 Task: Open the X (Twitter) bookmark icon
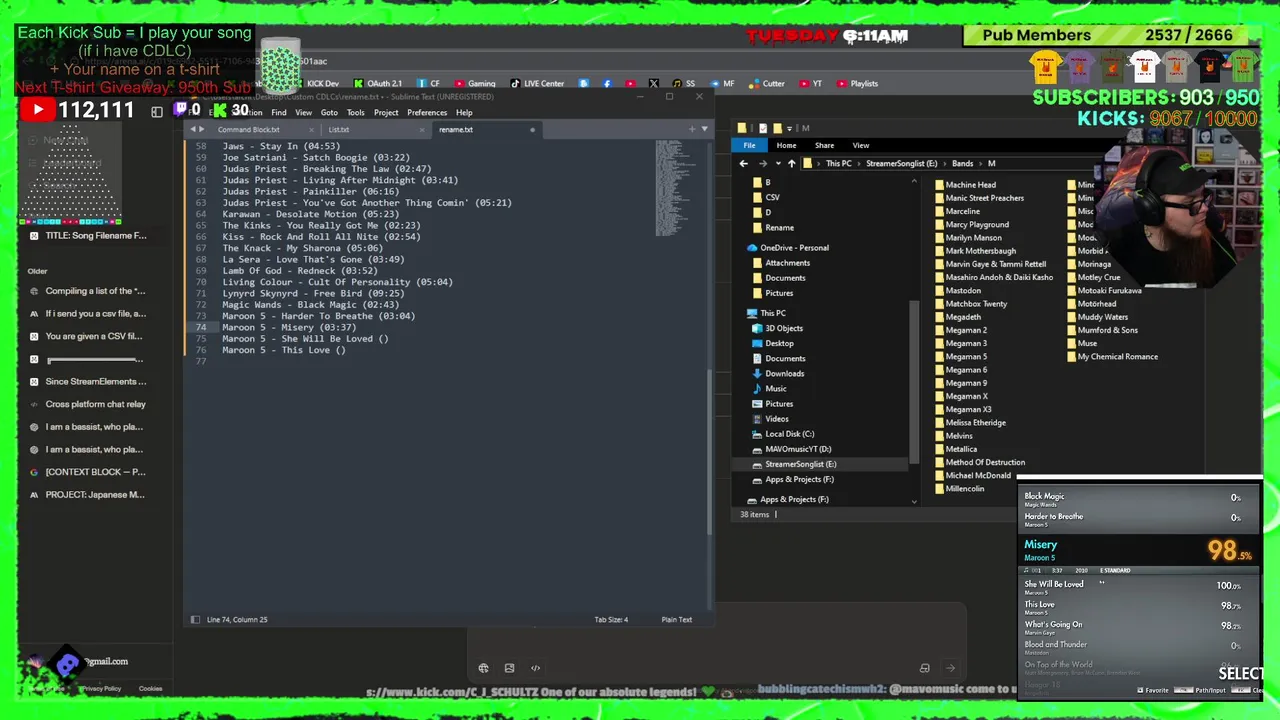(x=654, y=84)
